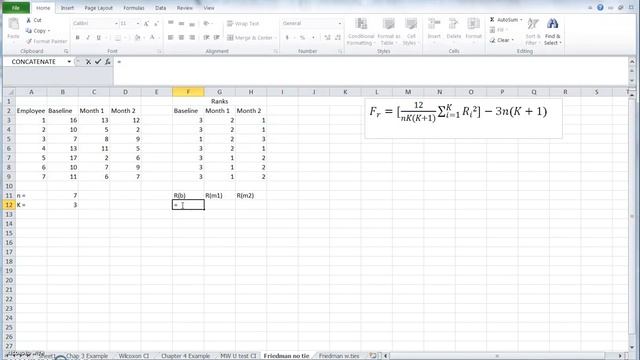This screenshot has height=360, width=640.
Task: Toggle align text right
Action: 192,38
